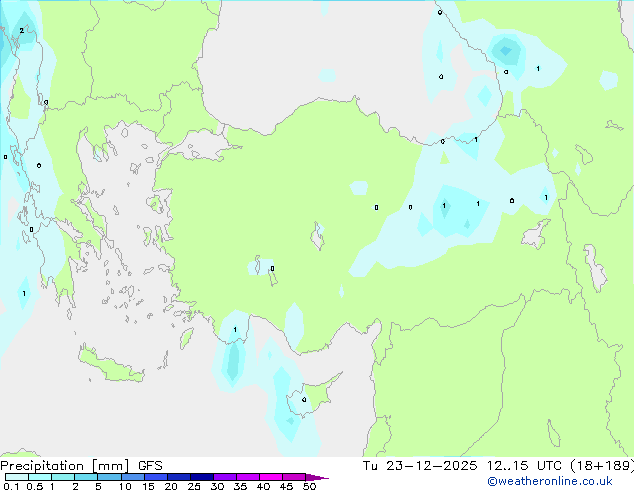Screen dimensions: 634x490
Task: Click the '12..15 UTC' time text
Action: [x=524, y=466]
